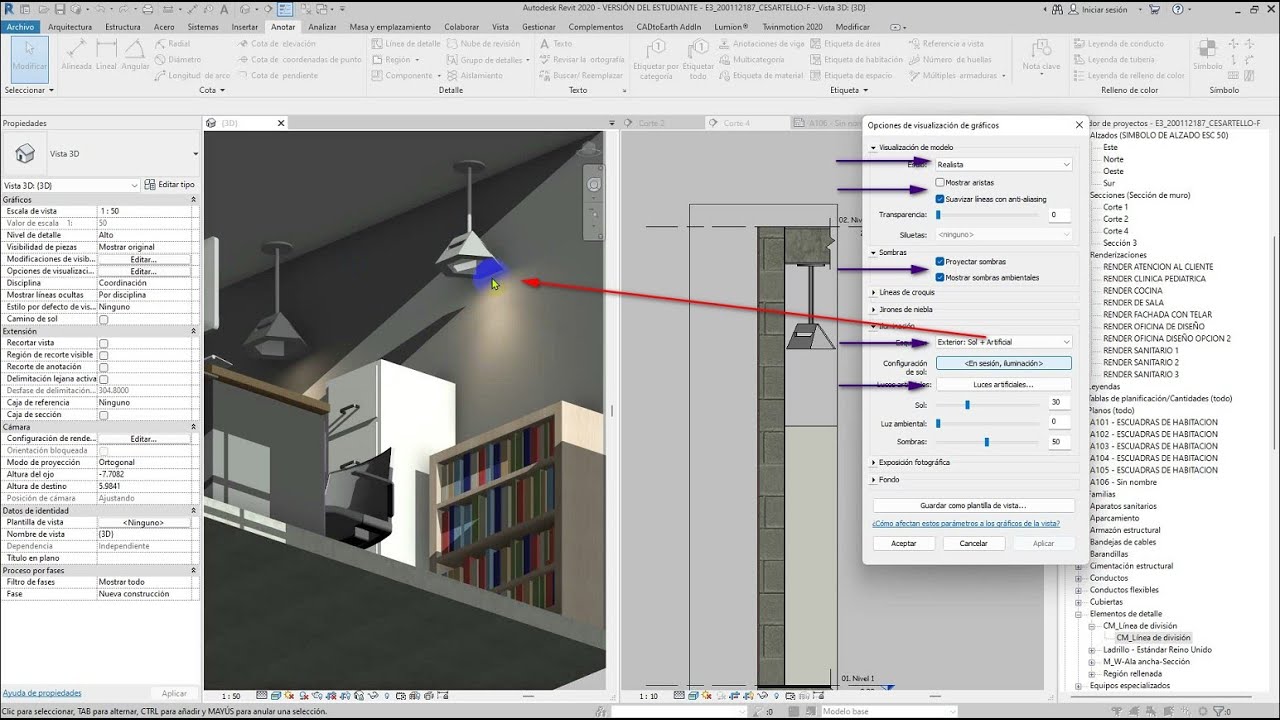The image size is (1280, 720).
Task: Enable the Mostrar aristas checkbox
Action: pyautogui.click(x=940, y=183)
